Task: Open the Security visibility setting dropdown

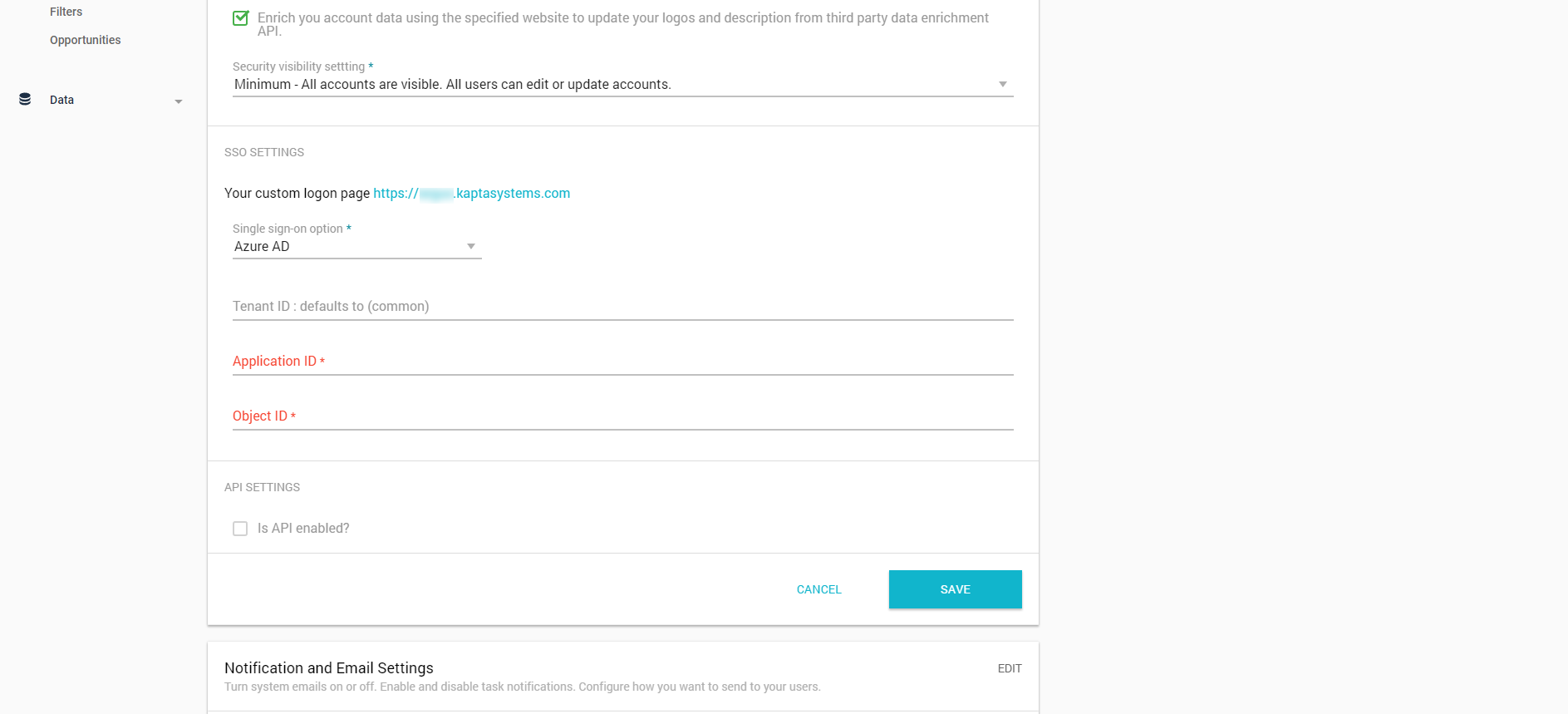Action: (x=1003, y=83)
